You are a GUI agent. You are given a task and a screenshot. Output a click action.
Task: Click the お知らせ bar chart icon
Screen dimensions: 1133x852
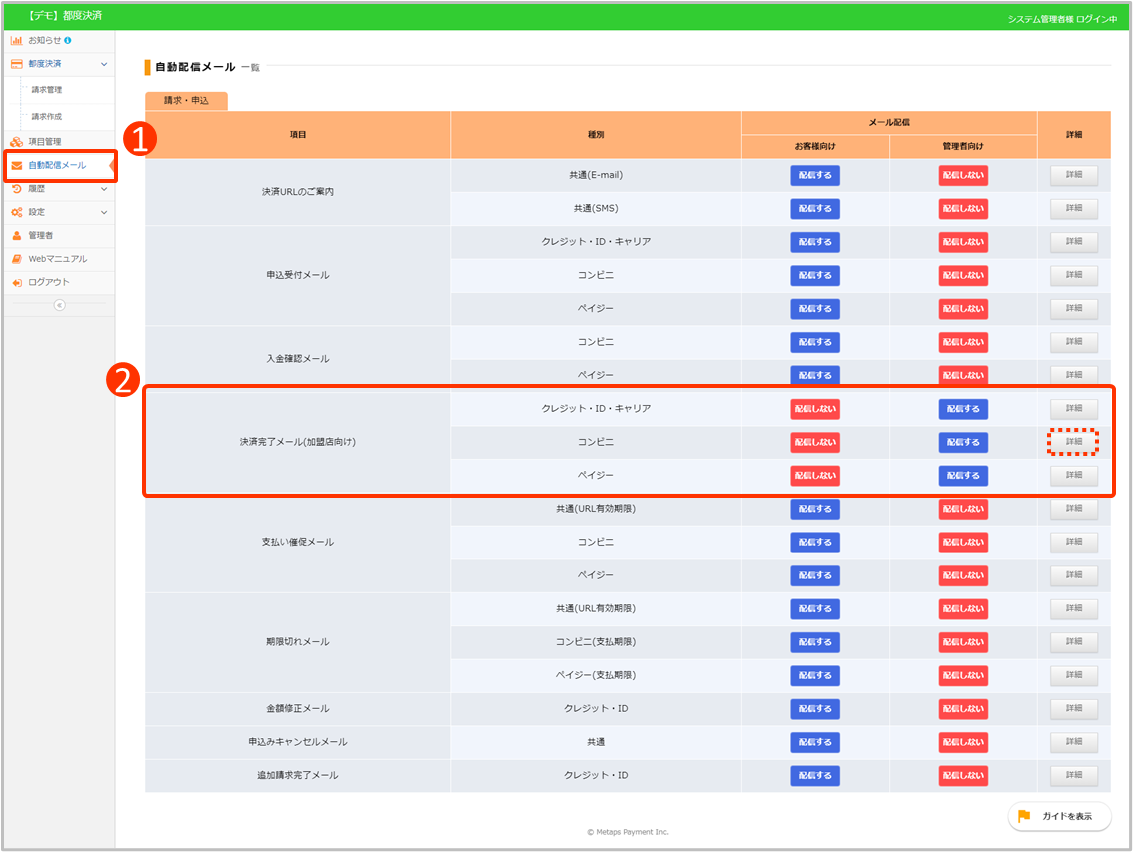16,40
